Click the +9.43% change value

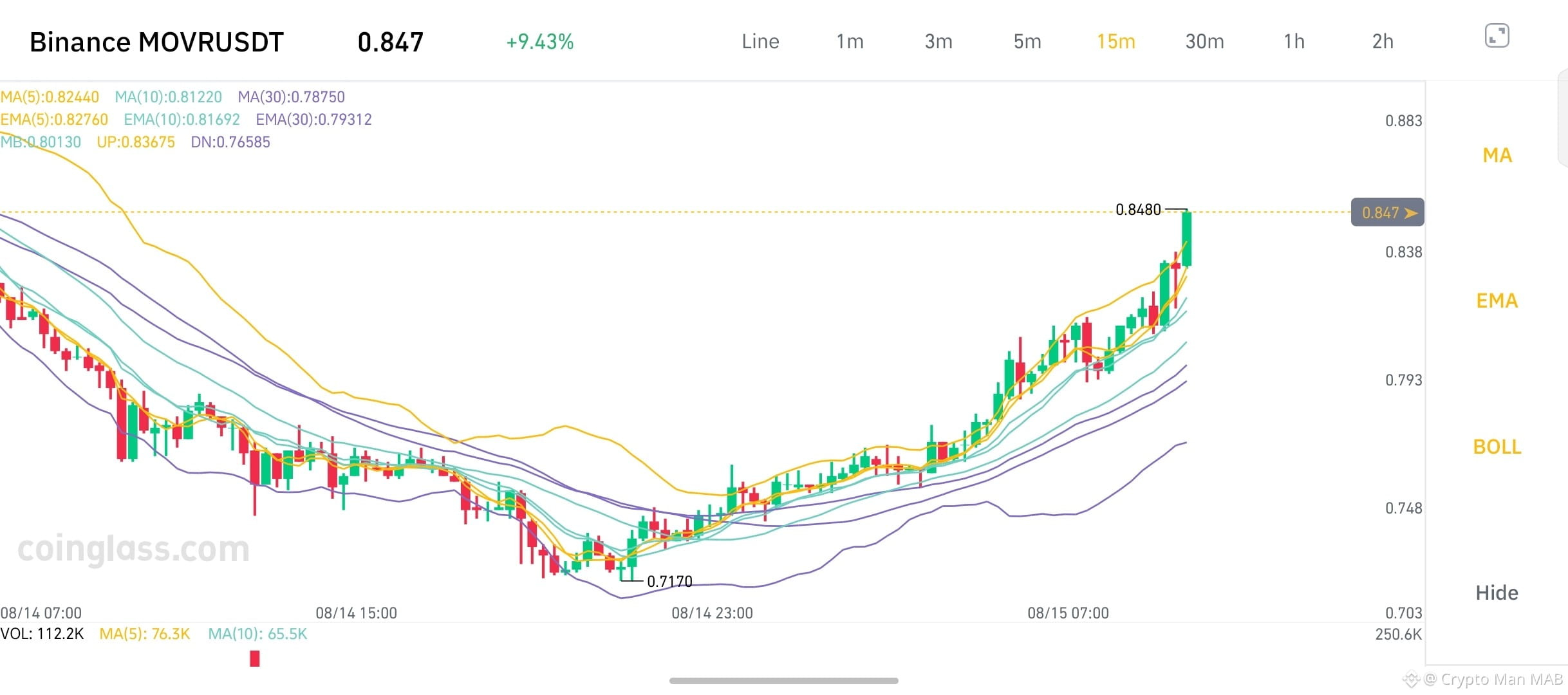pyautogui.click(x=539, y=42)
